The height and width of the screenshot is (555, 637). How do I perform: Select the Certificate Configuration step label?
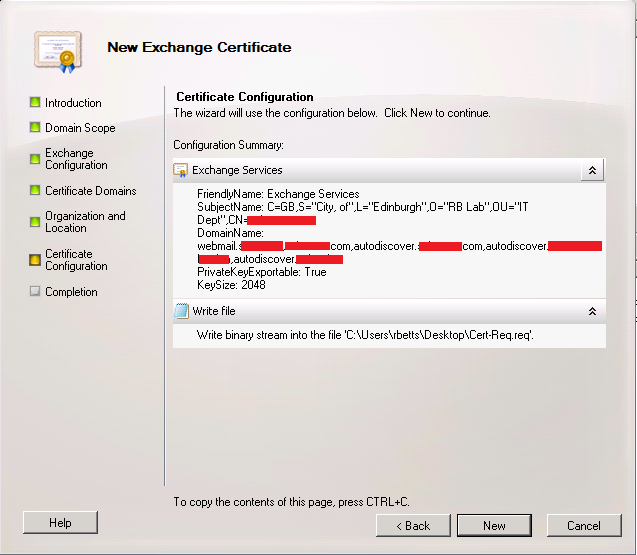point(76,260)
